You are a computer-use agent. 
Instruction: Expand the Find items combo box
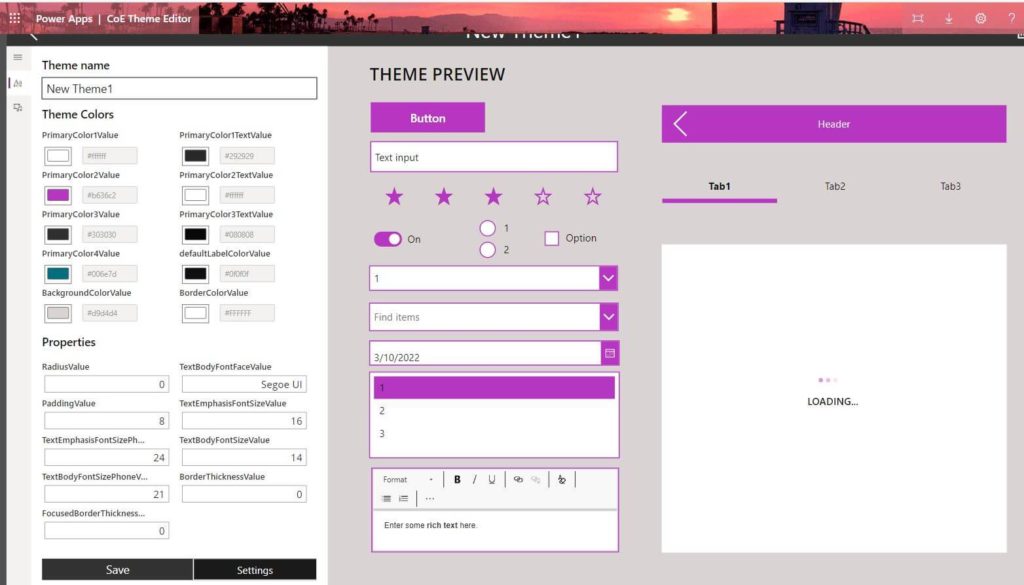tap(608, 317)
